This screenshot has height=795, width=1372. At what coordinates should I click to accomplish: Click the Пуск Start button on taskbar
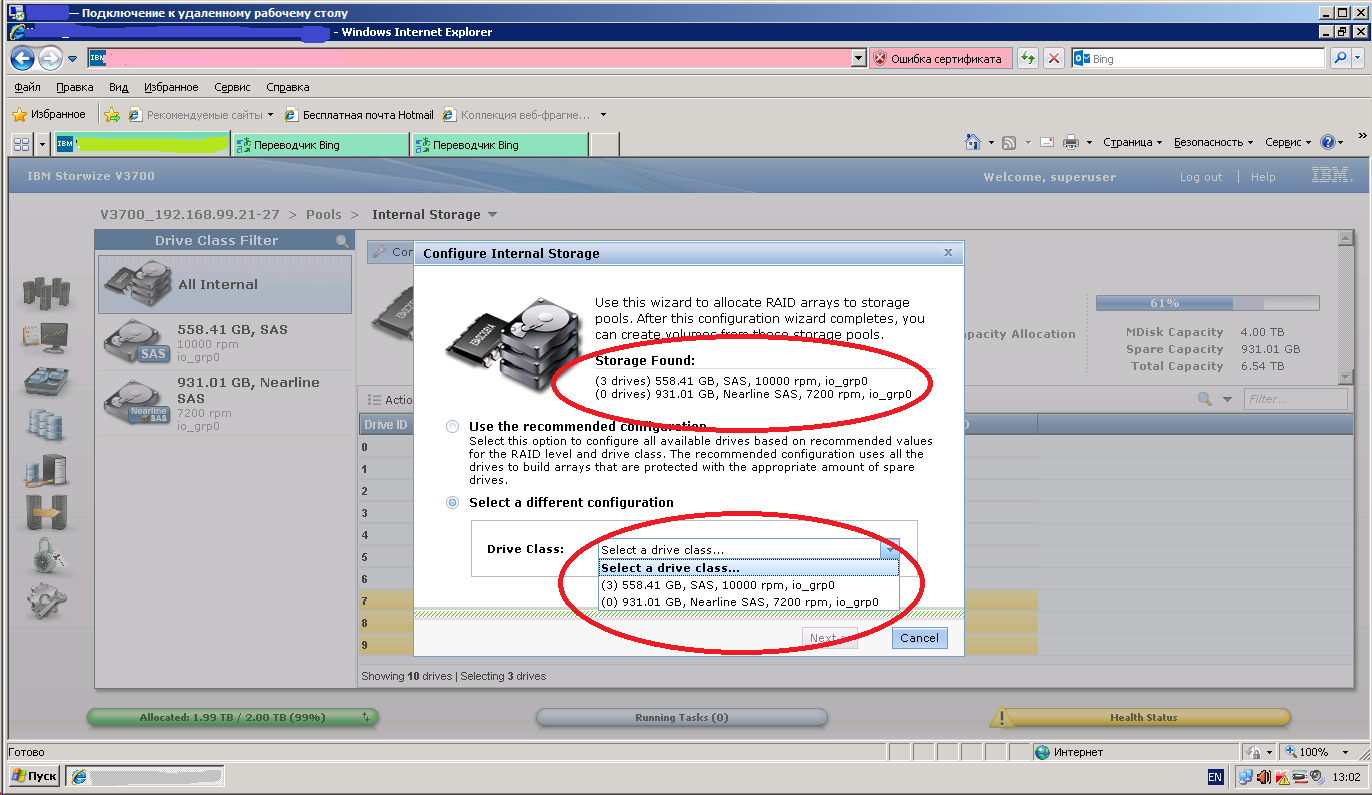35,776
